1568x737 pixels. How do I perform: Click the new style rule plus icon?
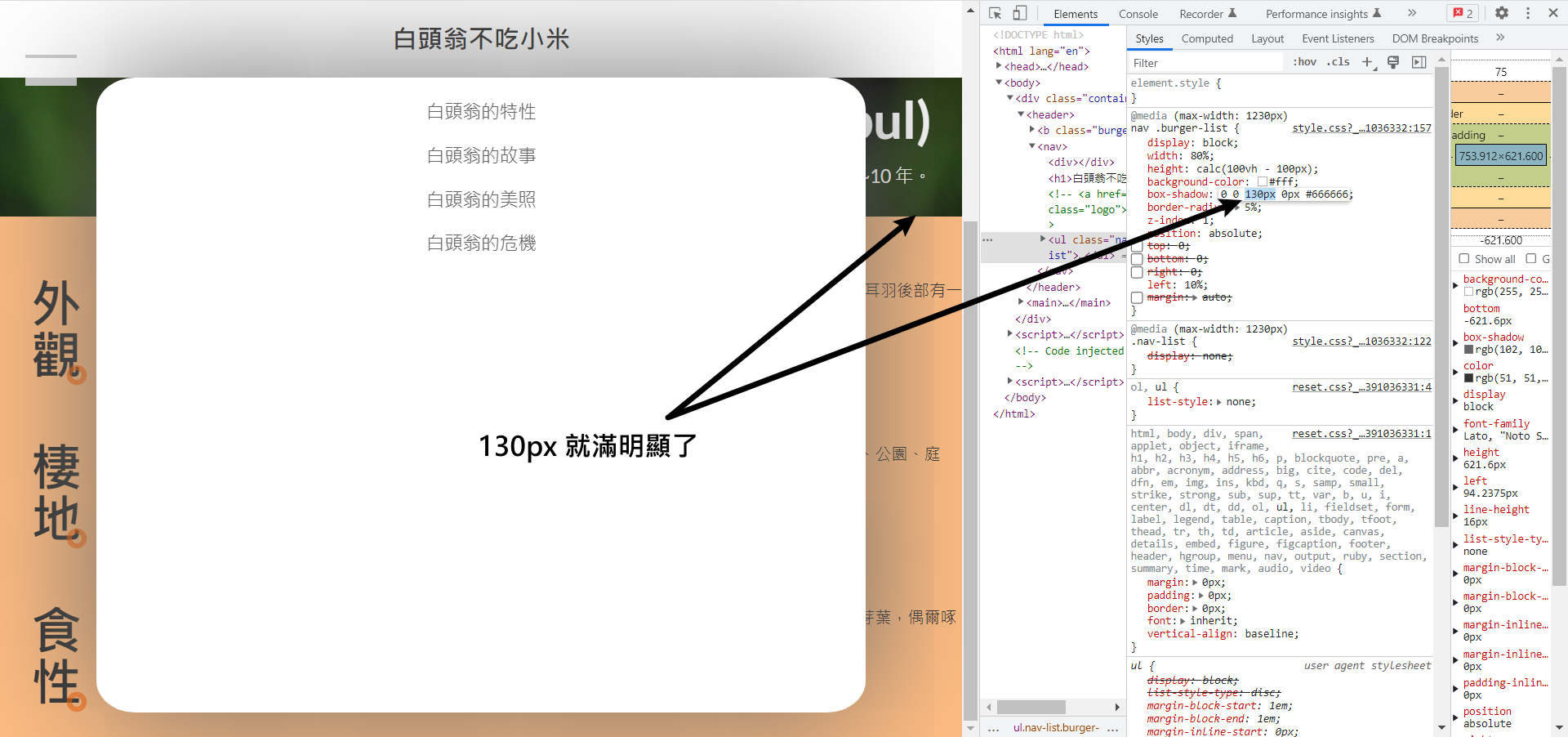pyautogui.click(x=1368, y=62)
